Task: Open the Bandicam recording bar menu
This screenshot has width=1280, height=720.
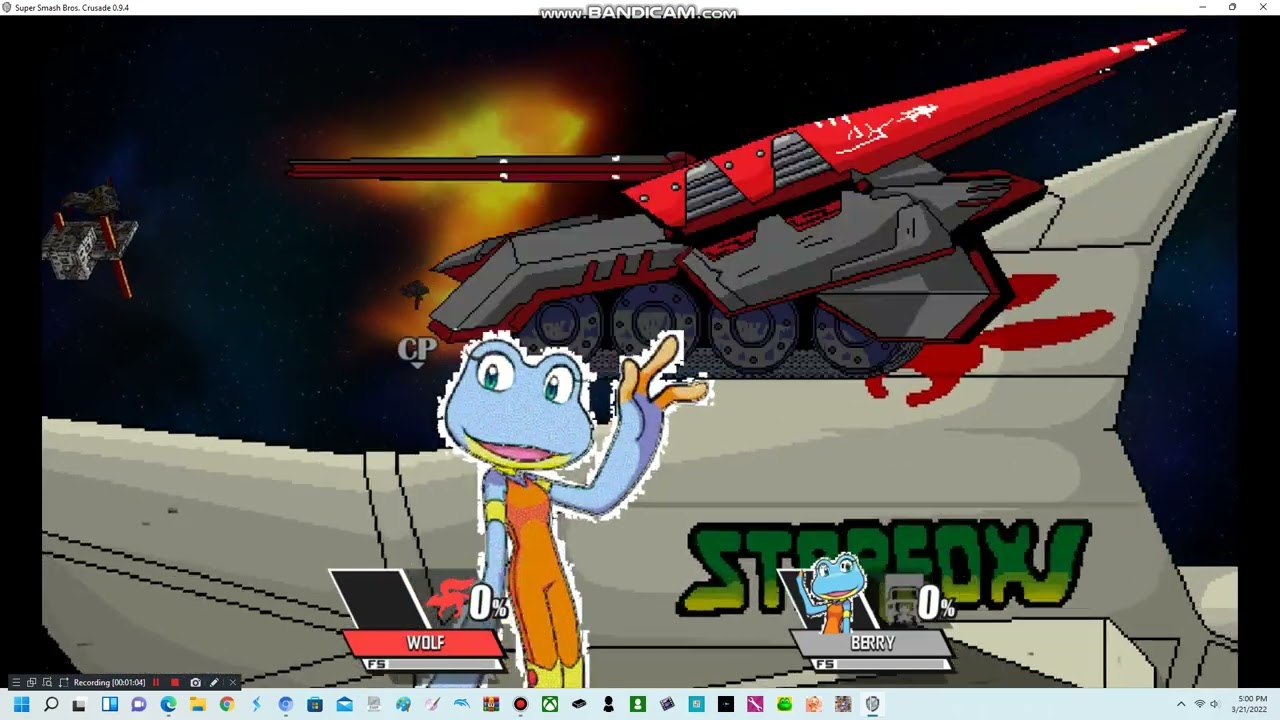Action: point(15,682)
